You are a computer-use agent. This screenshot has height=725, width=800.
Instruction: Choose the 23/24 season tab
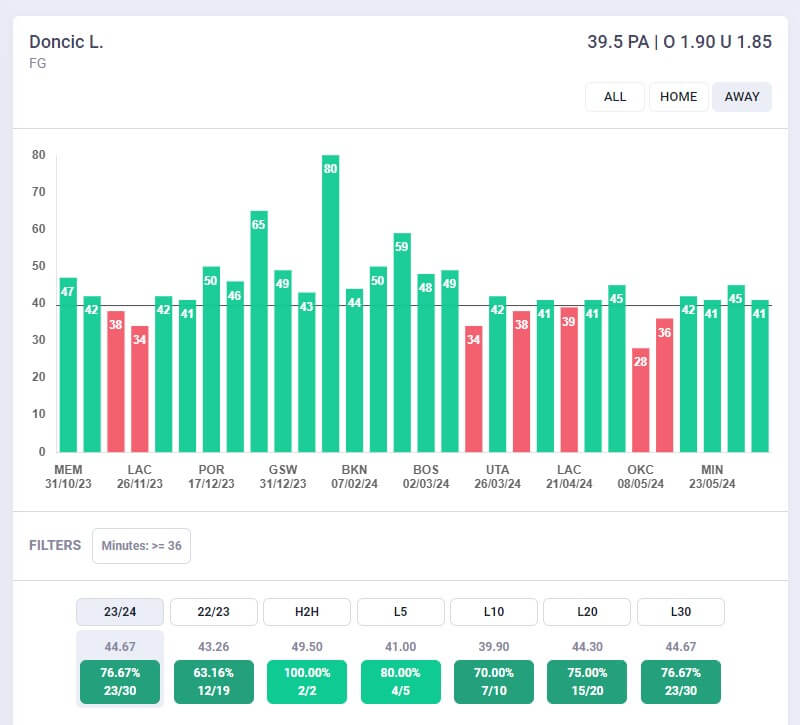pyautogui.click(x=120, y=612)
